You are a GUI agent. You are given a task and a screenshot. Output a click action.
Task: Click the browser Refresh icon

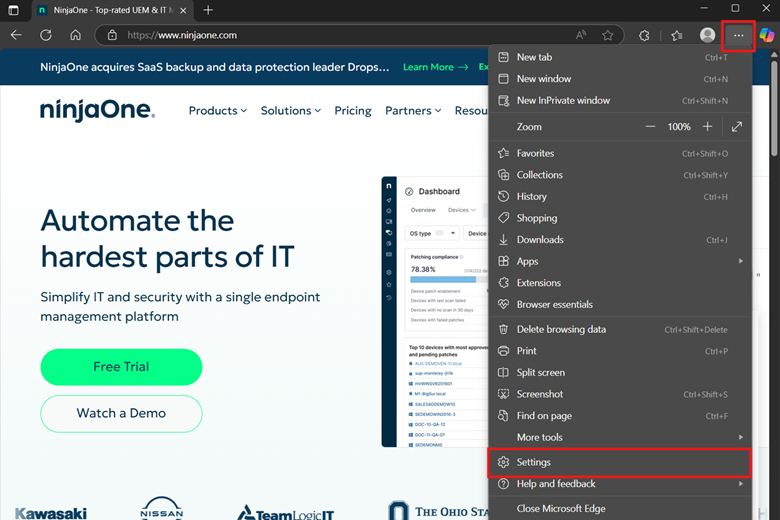tap(46, 35)
